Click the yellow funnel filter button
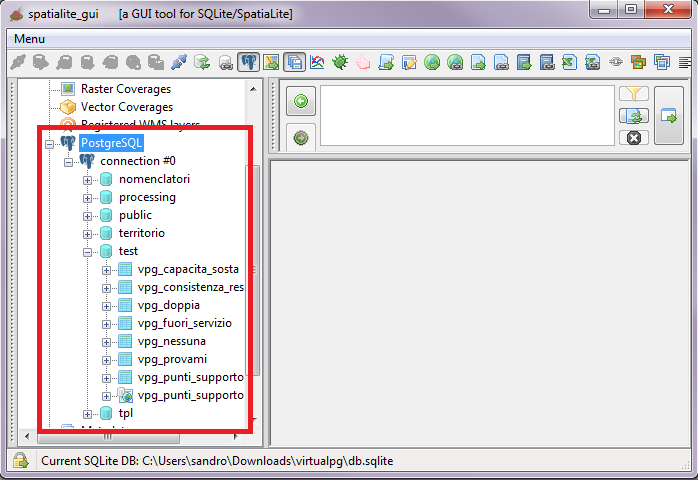Screen dimensions: 698x480 coord(633,94)
